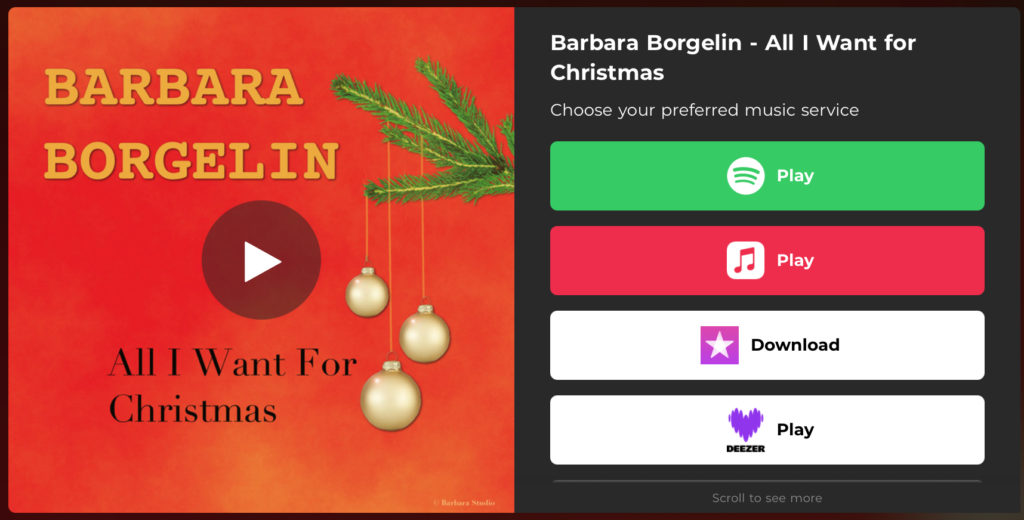Click the Deezer purple heart logo
Image resolution: width=1024 pixels, height=520 pixels.
[x=745, y=425]
